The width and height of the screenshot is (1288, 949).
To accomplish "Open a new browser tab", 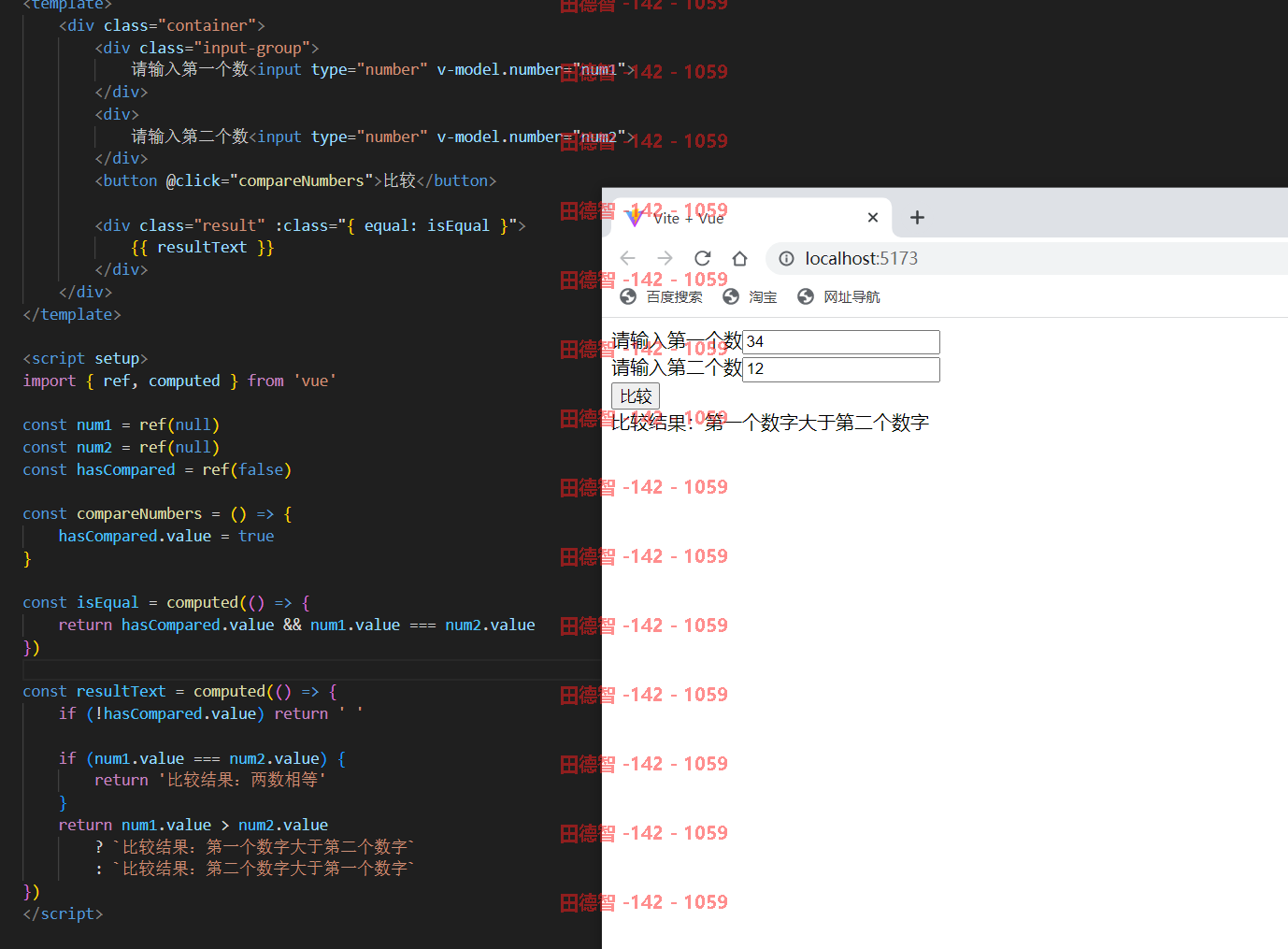I will [917, 217].
